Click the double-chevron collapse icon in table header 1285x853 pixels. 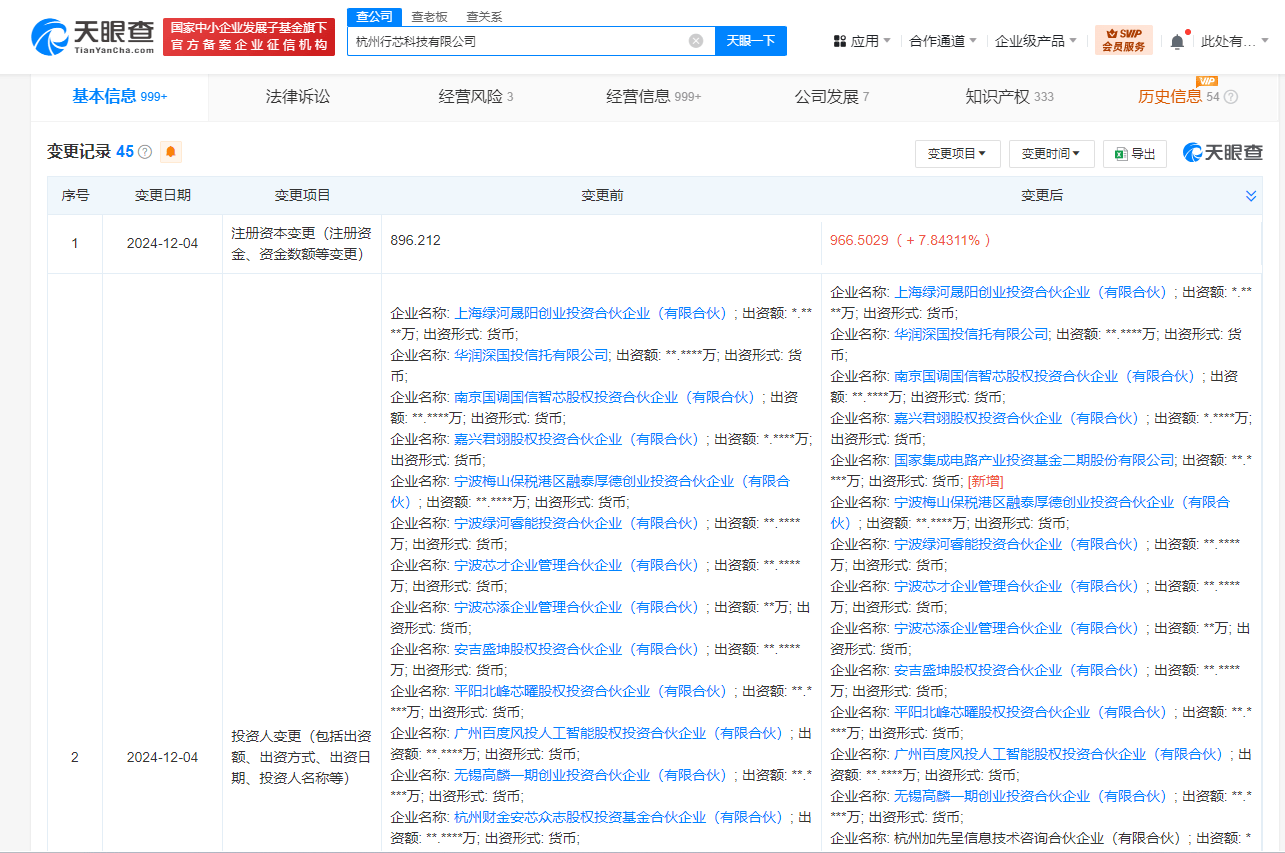1250,196
